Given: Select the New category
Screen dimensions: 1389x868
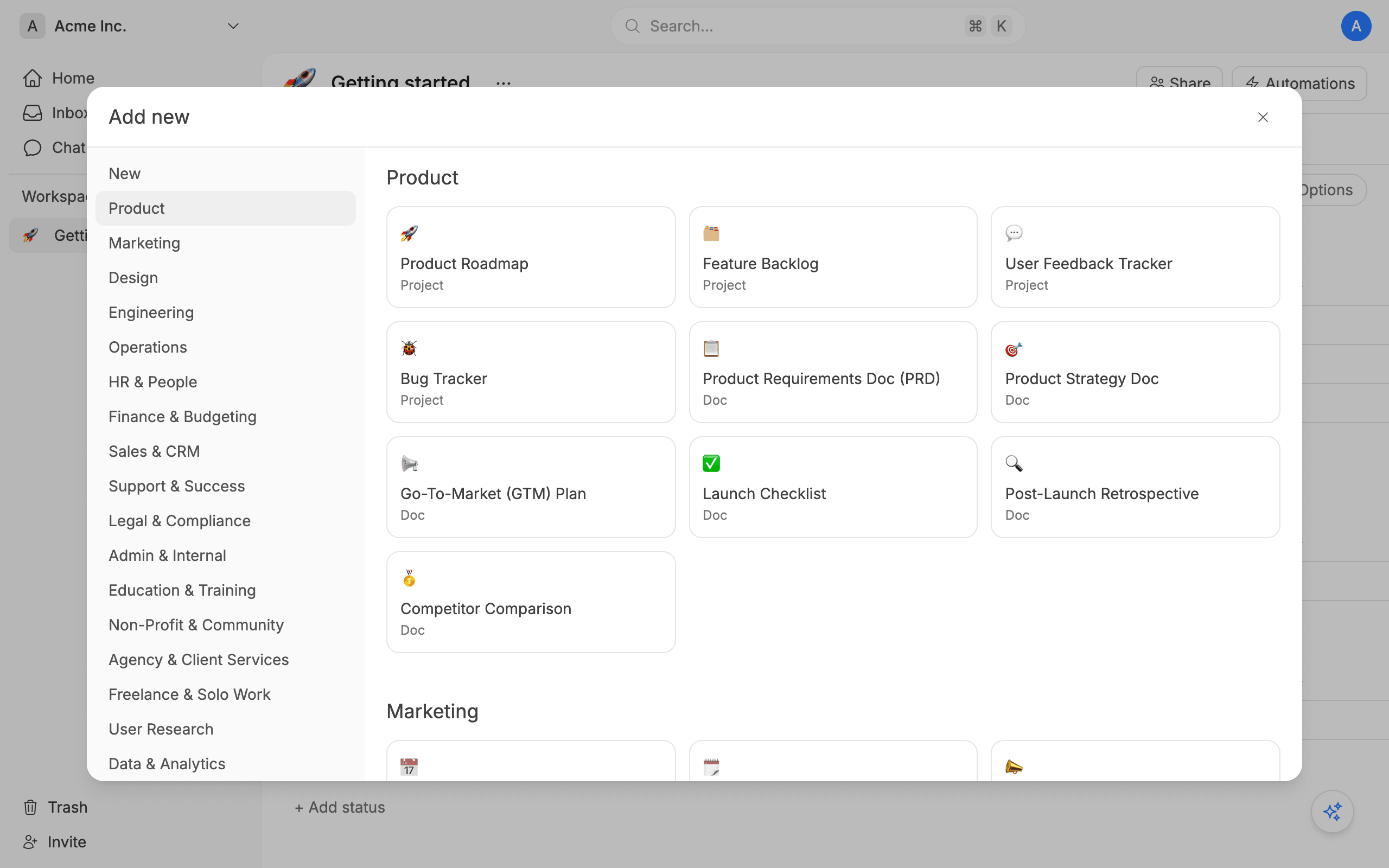Looking at the screenshot, I should click(226, 174).
